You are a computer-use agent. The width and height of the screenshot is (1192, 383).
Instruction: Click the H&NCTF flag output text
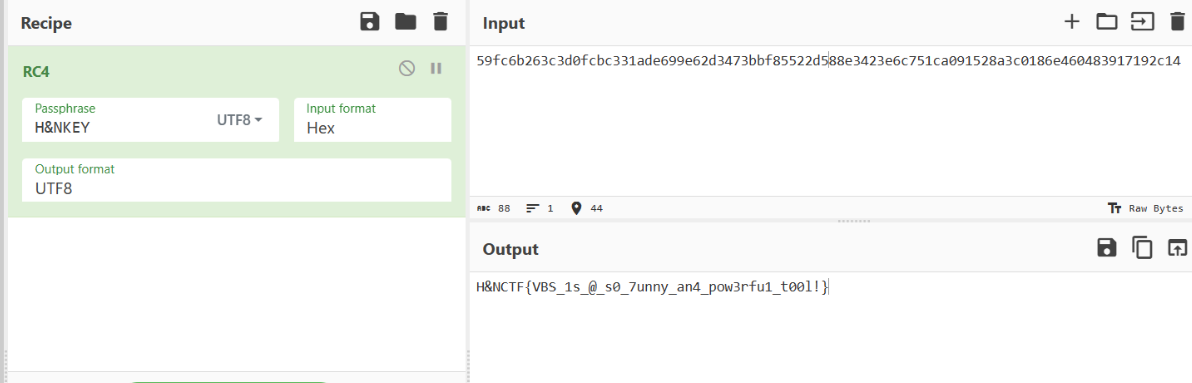(651, 286)
